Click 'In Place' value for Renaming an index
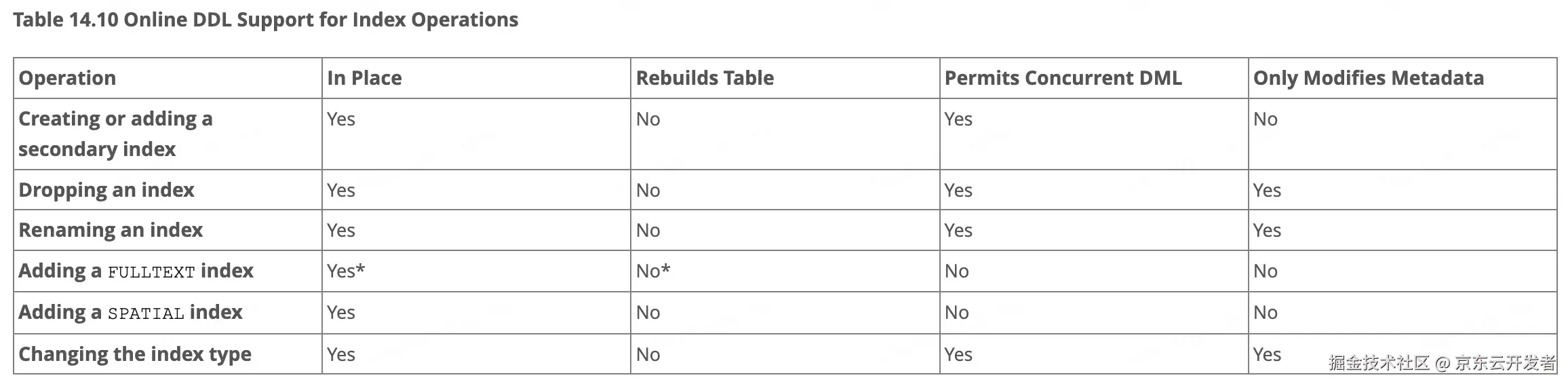 340,231
